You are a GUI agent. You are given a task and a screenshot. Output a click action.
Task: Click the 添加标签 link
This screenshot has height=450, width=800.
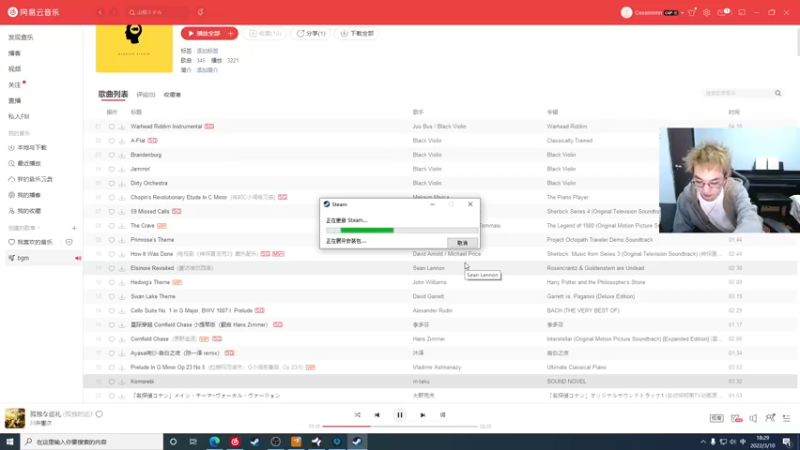tap(207, 51)
